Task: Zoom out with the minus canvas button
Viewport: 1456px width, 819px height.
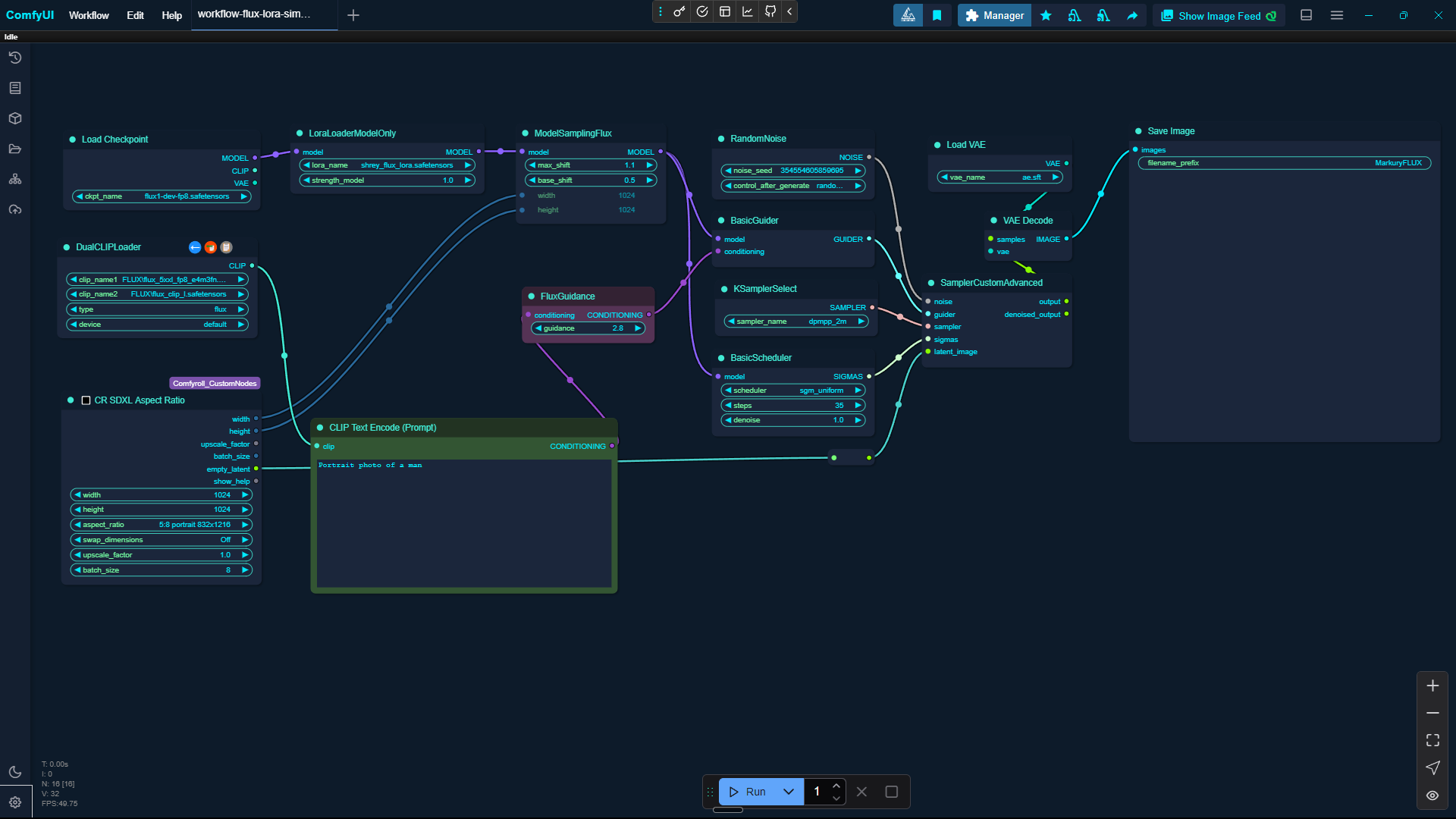Action: pyautogui.click(x=1432, y=713)
